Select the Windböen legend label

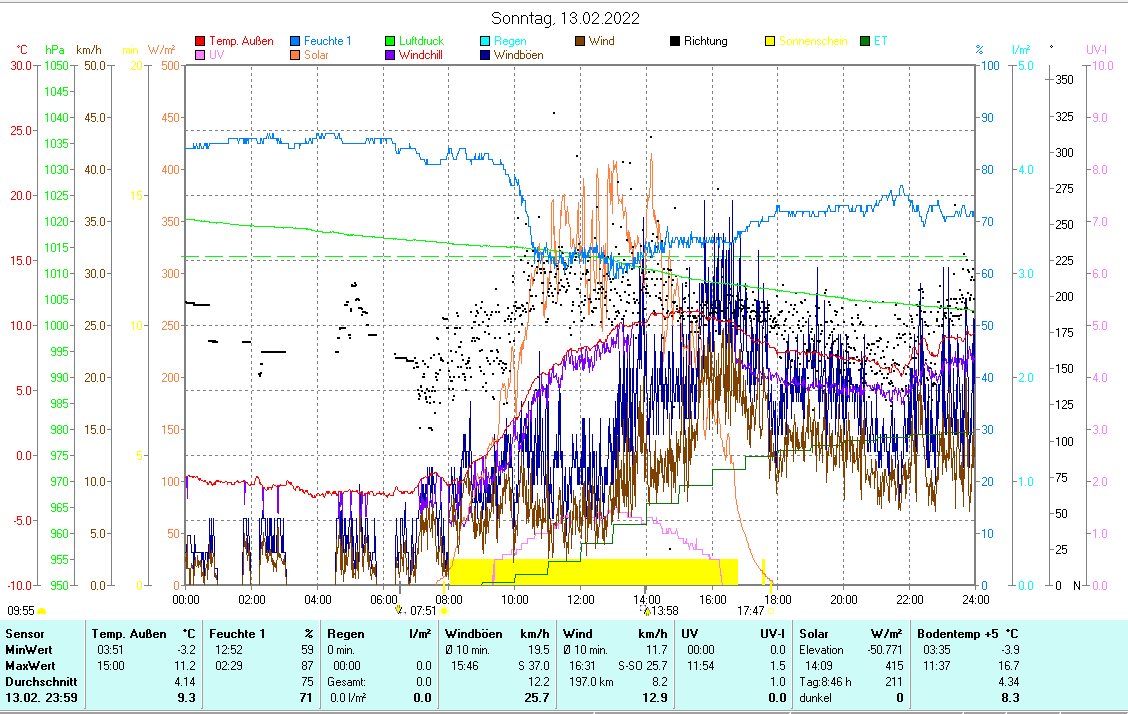518,56
